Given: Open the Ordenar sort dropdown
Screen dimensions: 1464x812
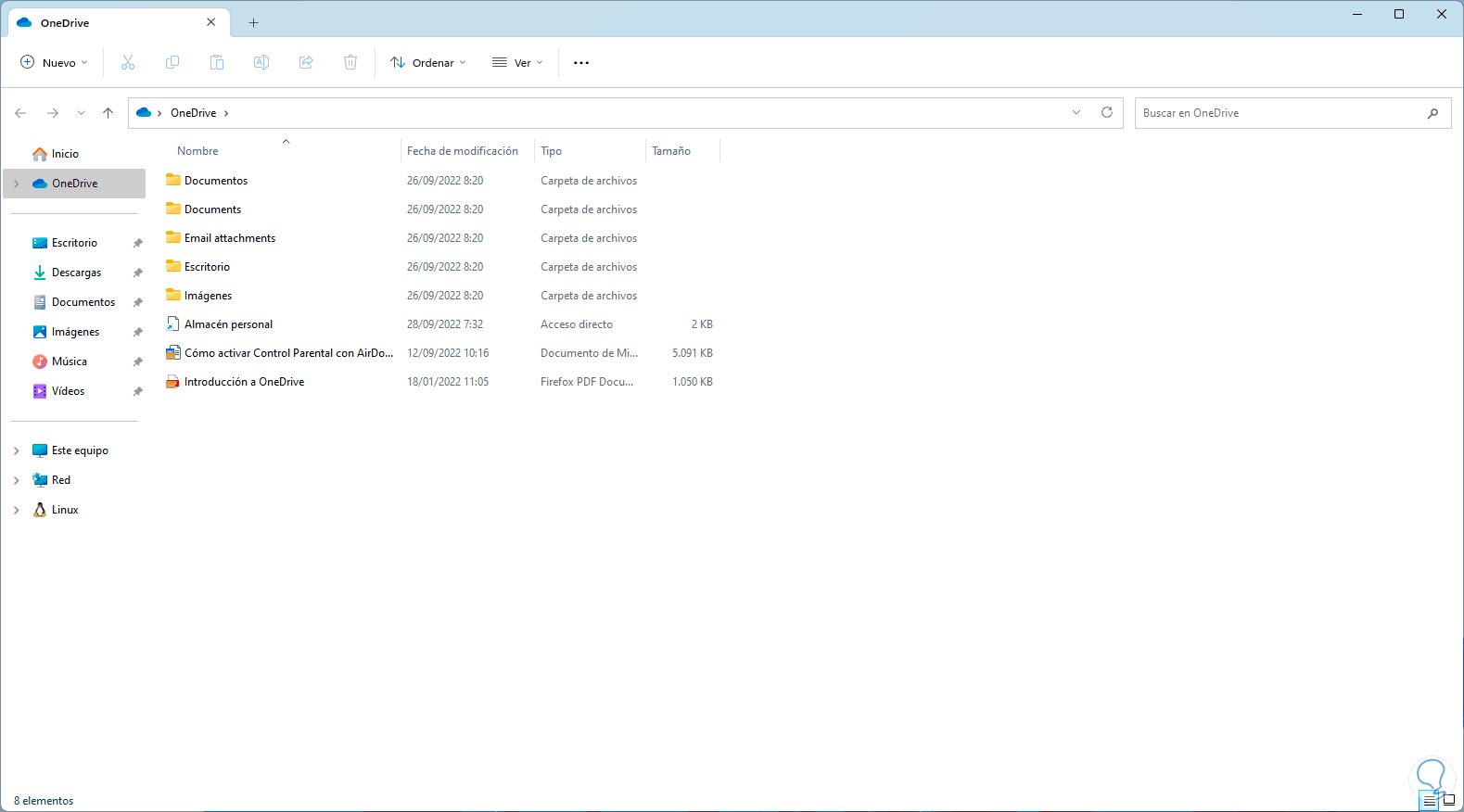Looking at the screenshot, I should 428,62.
